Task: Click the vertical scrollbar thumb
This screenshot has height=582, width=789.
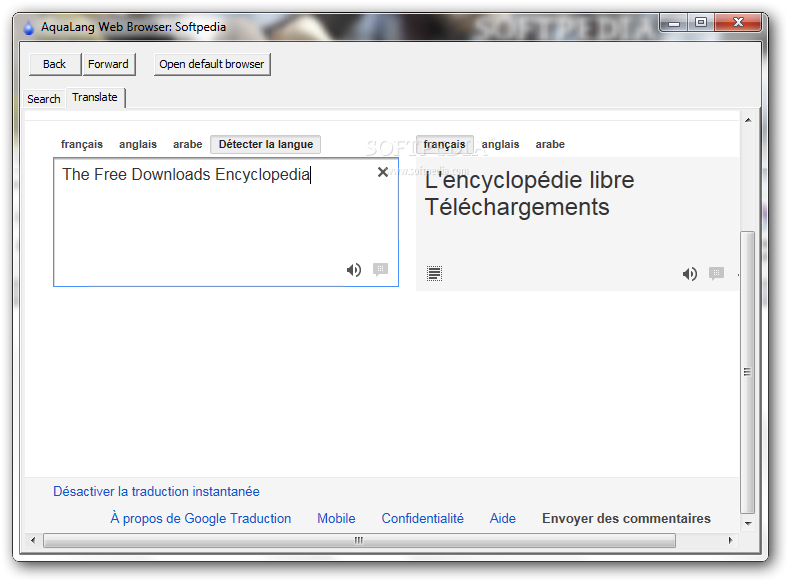Action: [x=748, y=372]
